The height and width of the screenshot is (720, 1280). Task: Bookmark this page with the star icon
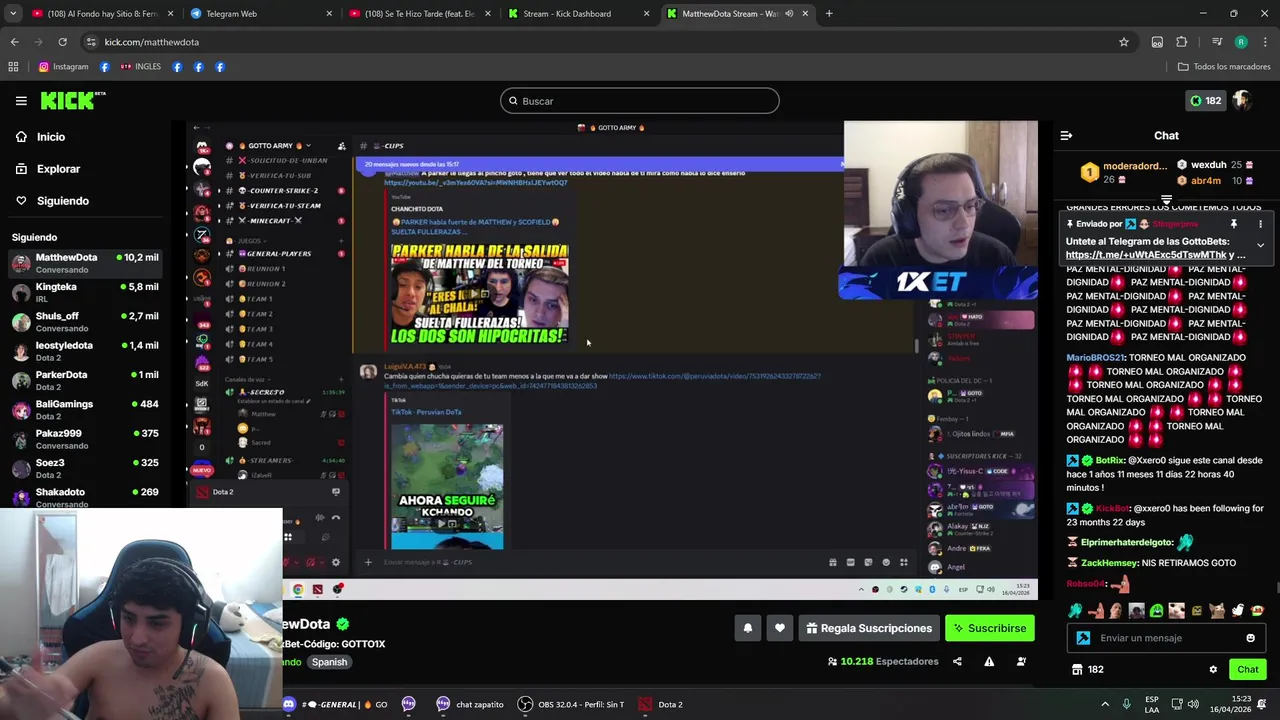tap(1124, 42)
